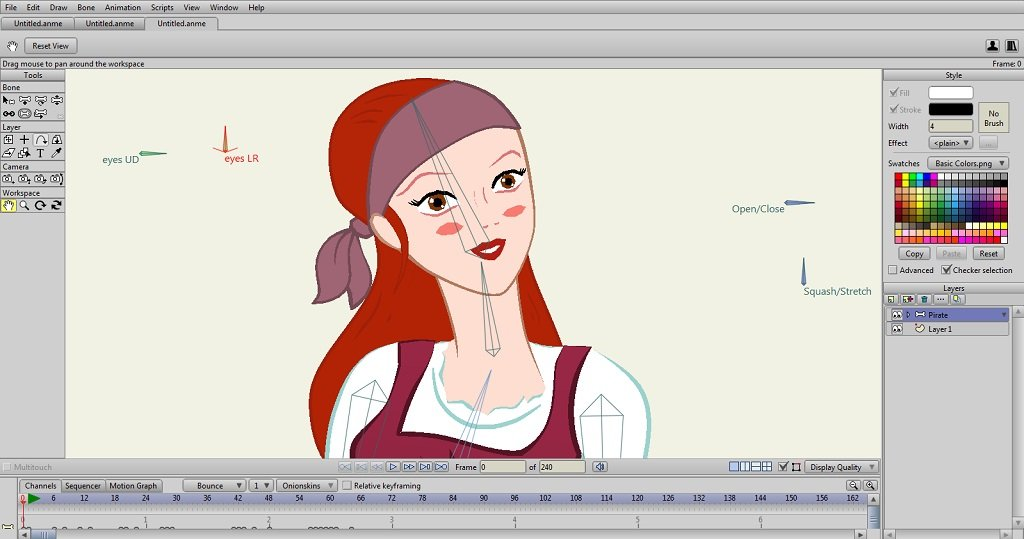Open the interval '1' dropdown
Screen dimensions: 1024x539
click(x=261, y=485)
